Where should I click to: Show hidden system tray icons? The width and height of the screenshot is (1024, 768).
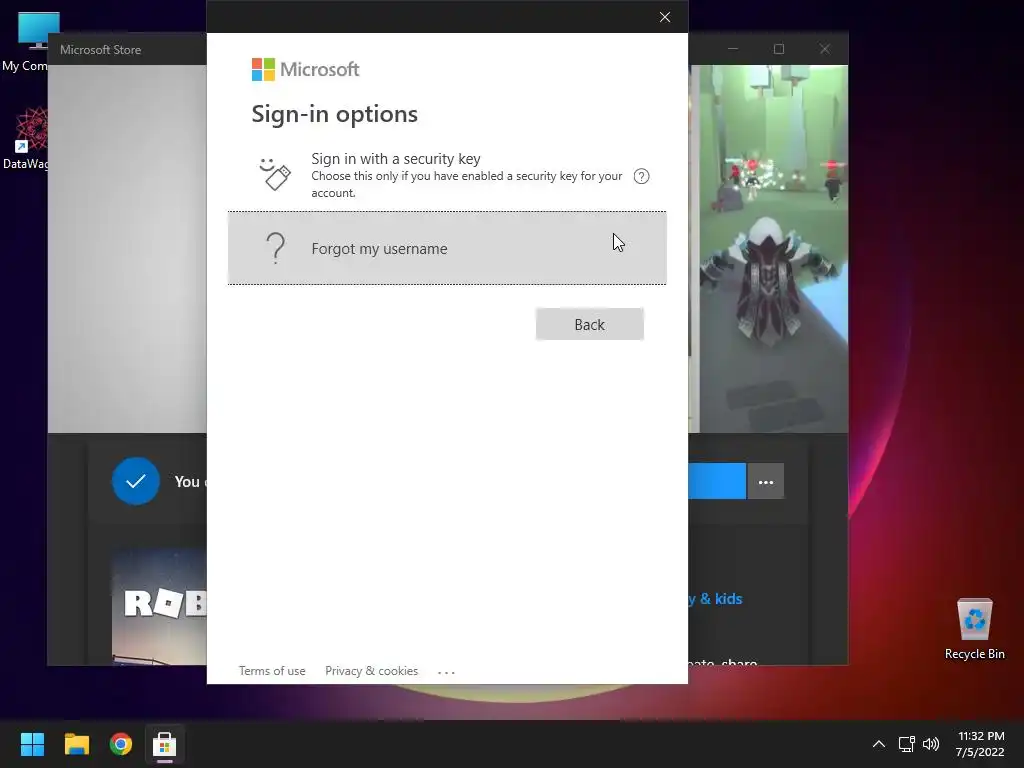pyautogui.click(x=879, y=744)
